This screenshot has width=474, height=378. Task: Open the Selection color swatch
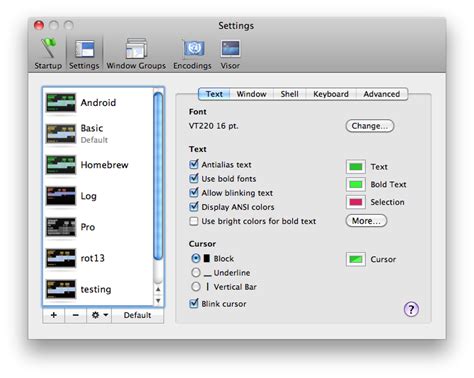click(356, 202)
